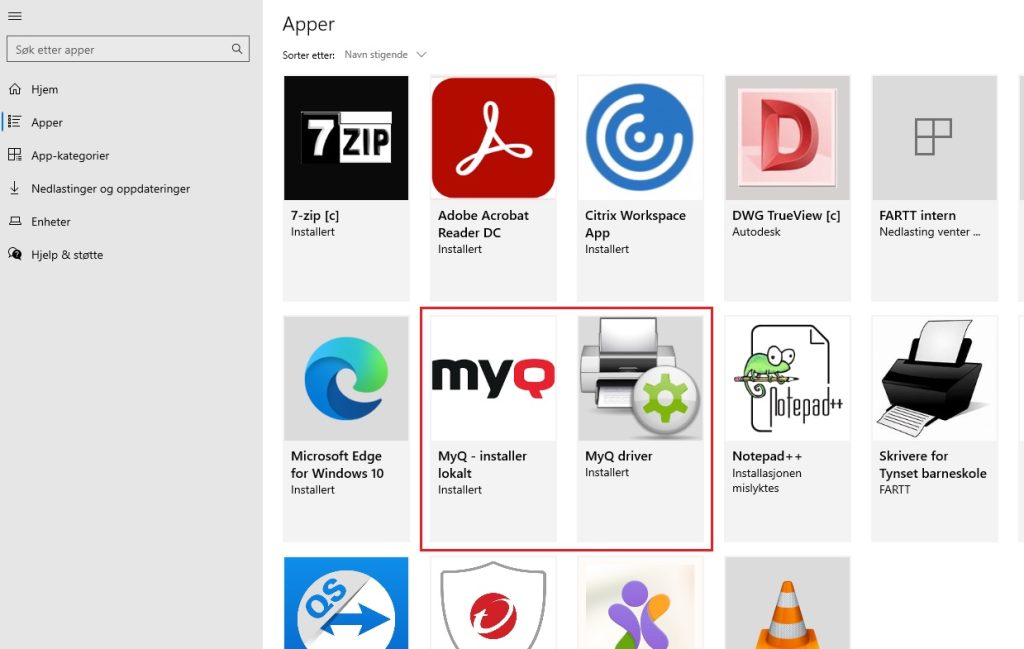Image resolution: width=1024 pixels, height=649 pixels.
Task: Open MyQ installer lokalt logo
Action: [x=493, y=378]
